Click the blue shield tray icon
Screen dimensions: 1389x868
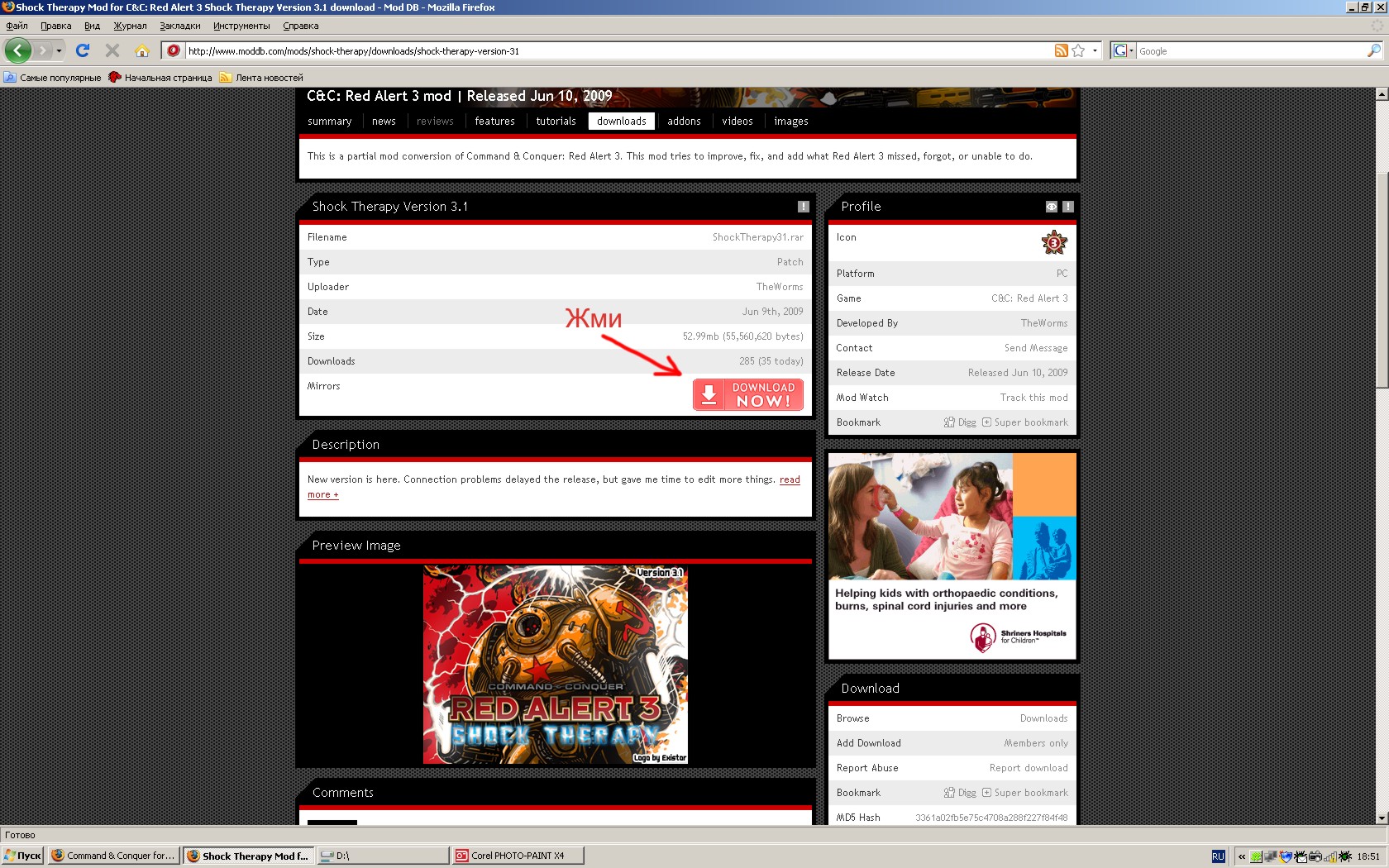[1286, 856]
